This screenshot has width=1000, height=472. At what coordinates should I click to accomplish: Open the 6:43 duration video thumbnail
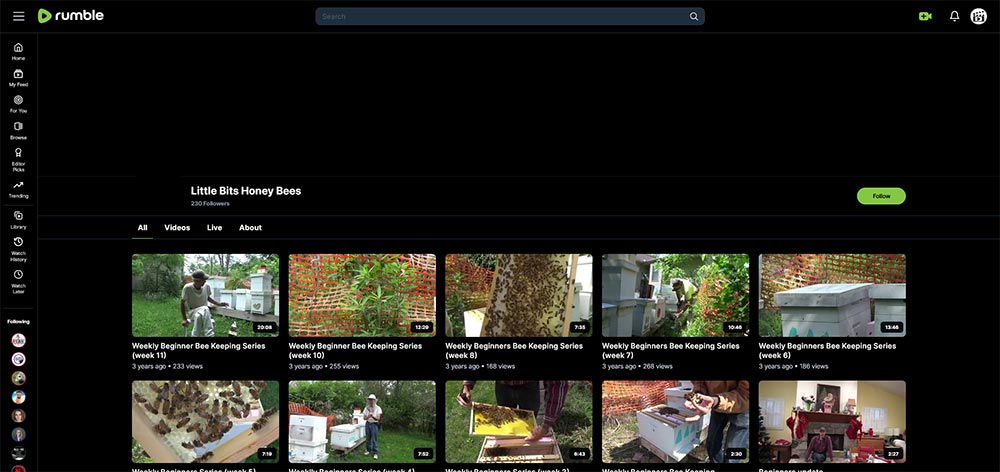point(518,422)
